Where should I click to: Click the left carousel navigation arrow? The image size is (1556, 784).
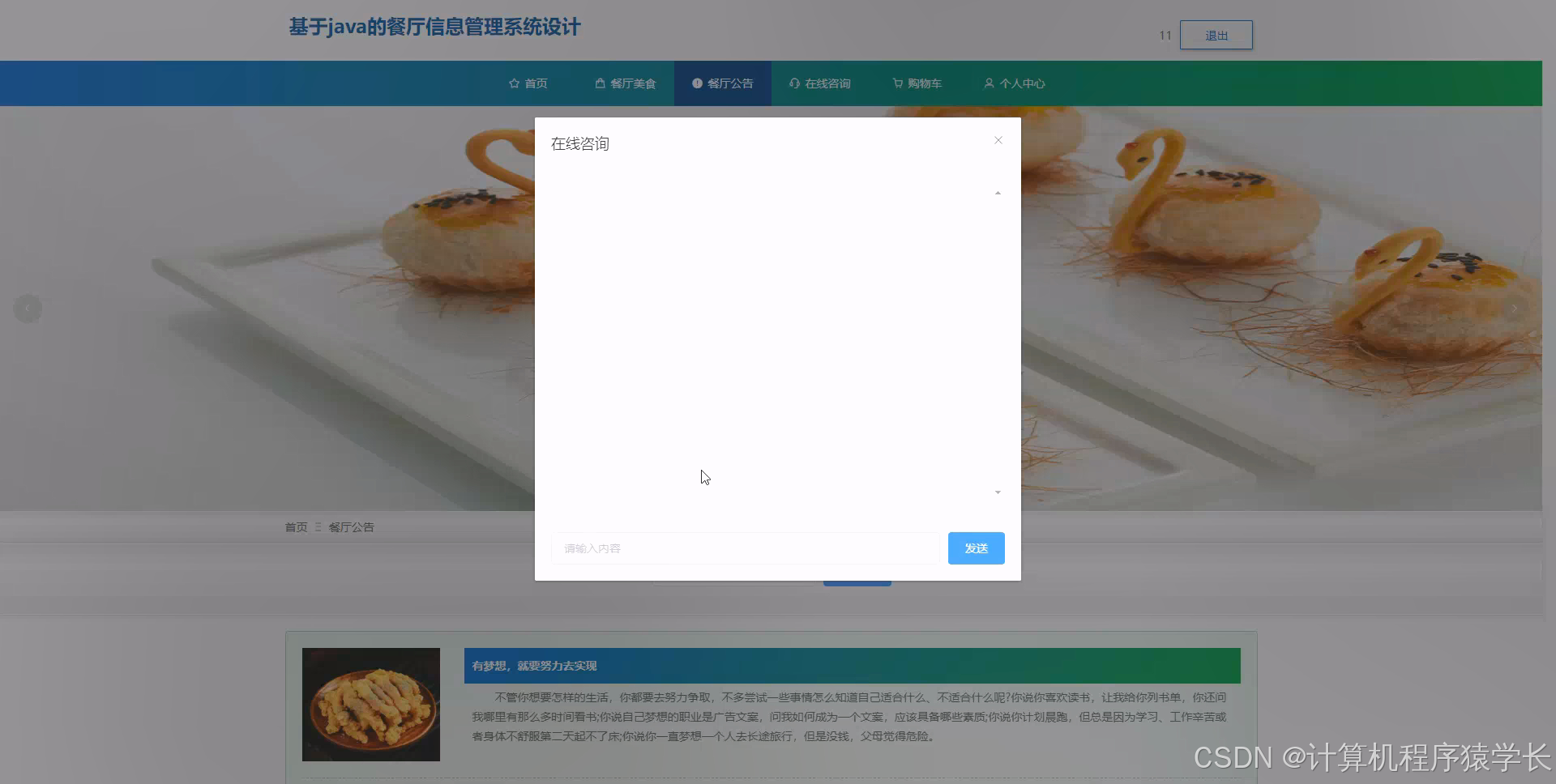point(28,308)
